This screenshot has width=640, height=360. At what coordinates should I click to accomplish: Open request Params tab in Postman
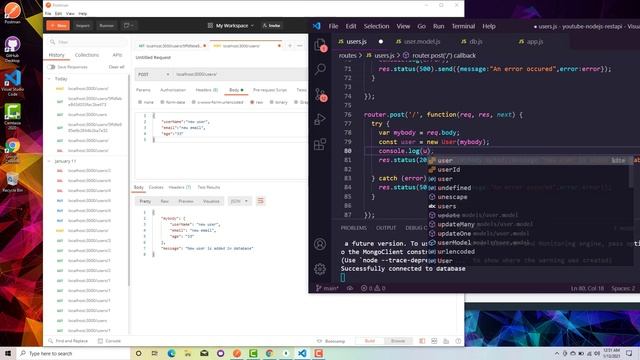tap(143, 90)
